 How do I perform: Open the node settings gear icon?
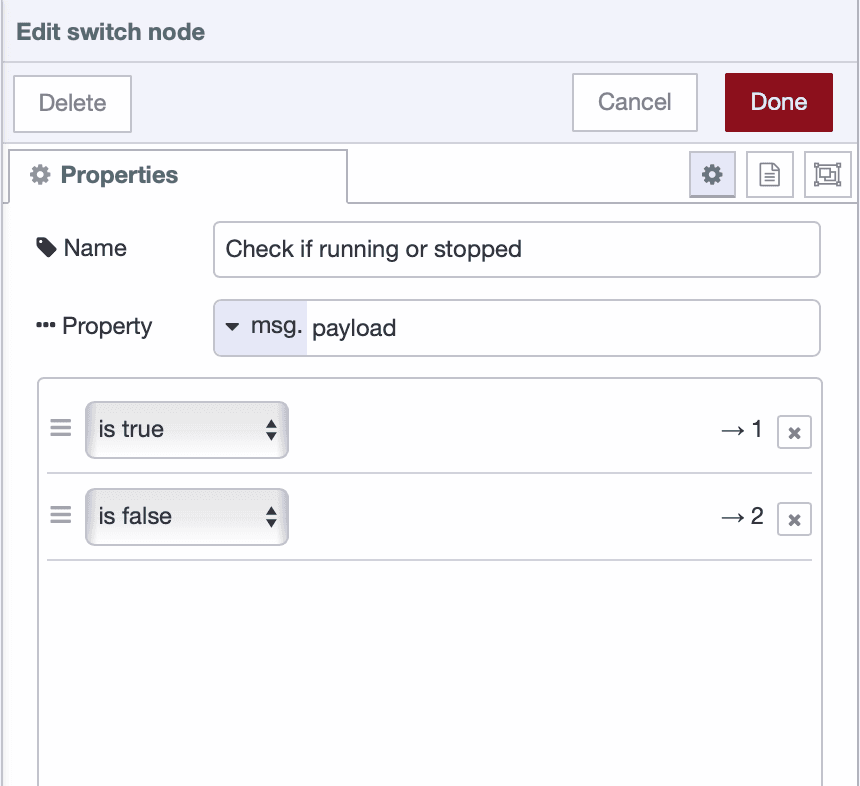(712, 174)
